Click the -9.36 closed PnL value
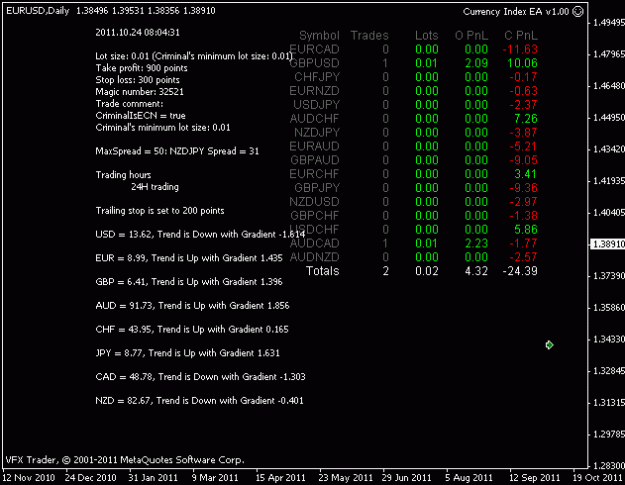The image size is (625, 485). pos(523,188)
